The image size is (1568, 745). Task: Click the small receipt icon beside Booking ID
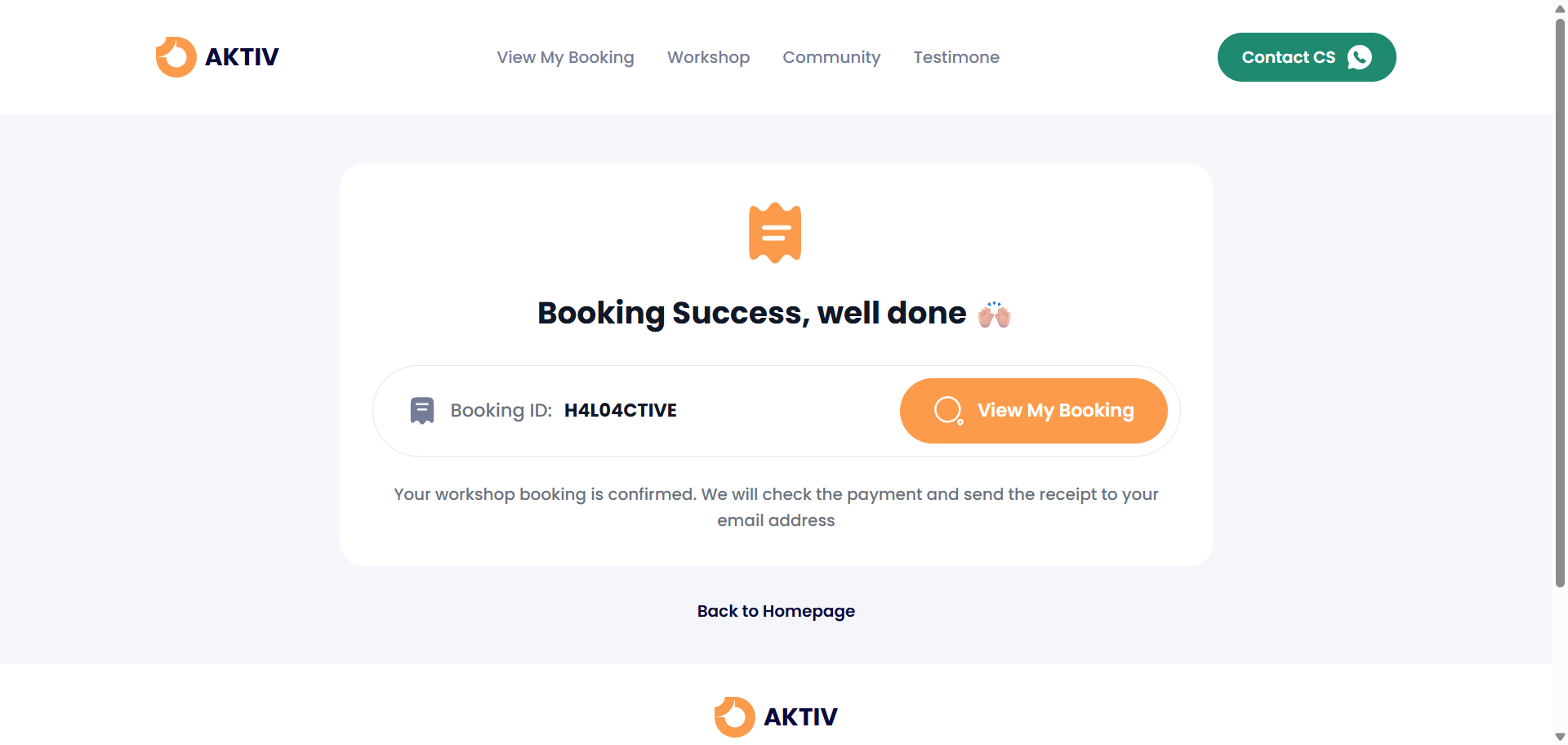422,410
